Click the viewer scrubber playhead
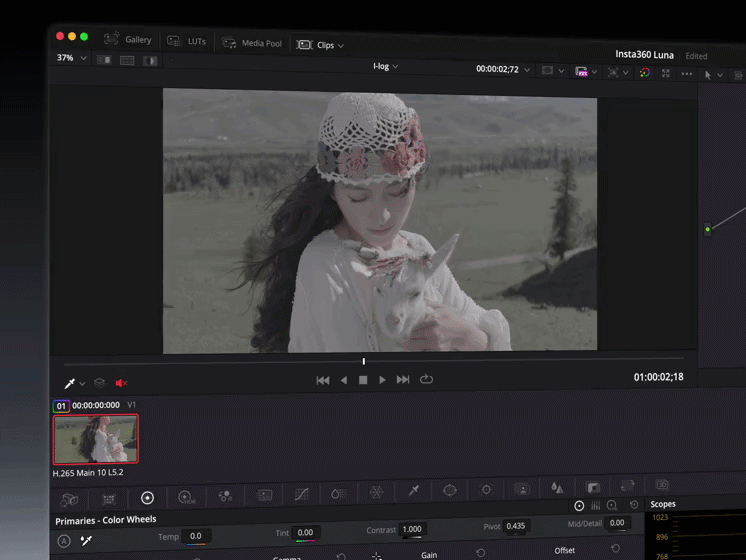Screen dimensions: 746x560 tap(363, 362)
